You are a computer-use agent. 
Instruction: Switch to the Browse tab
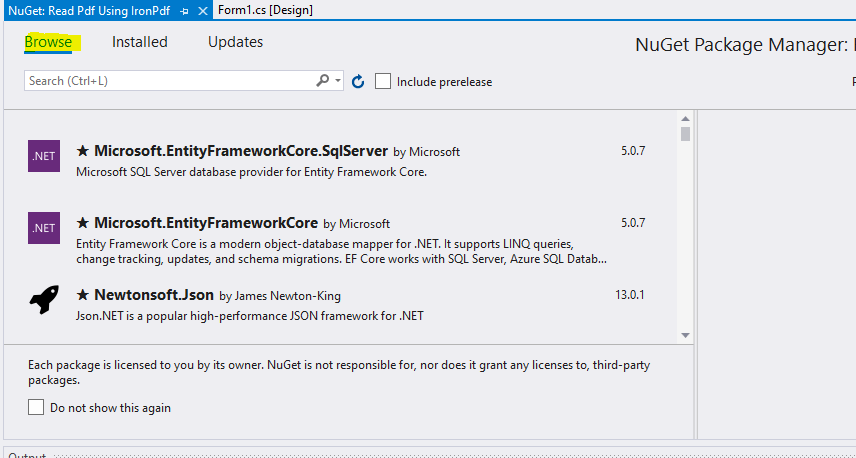click(x=49, y=42)
